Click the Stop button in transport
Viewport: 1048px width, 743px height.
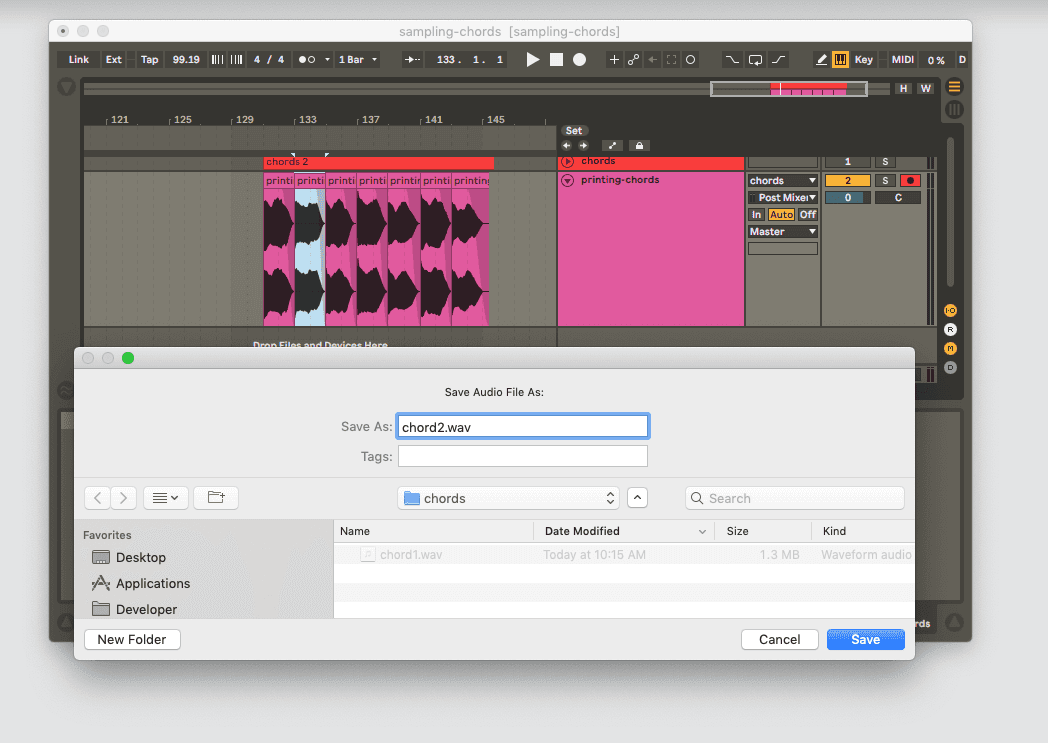558,59
